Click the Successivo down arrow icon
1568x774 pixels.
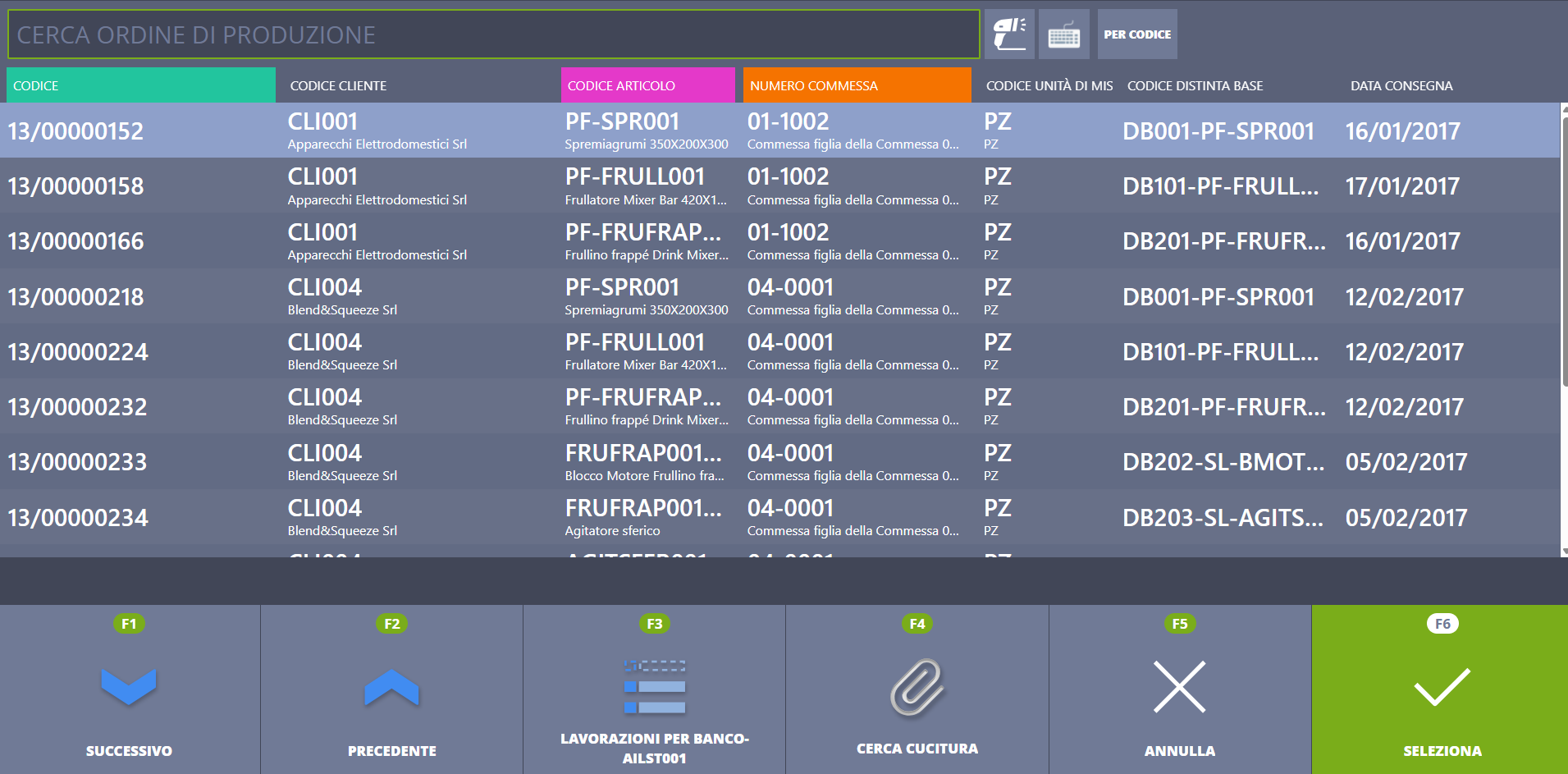pyautogui.click(x=129, y=687)
